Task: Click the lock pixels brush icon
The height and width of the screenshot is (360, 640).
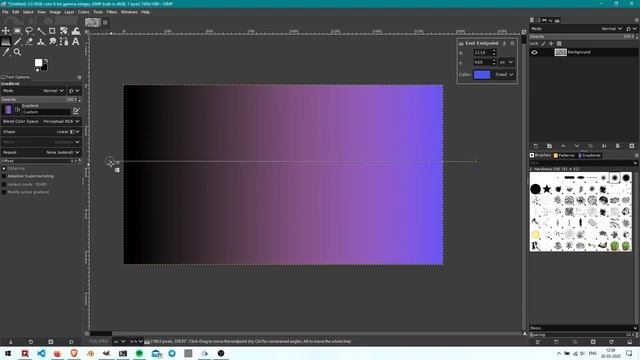Action: (543, 44)
